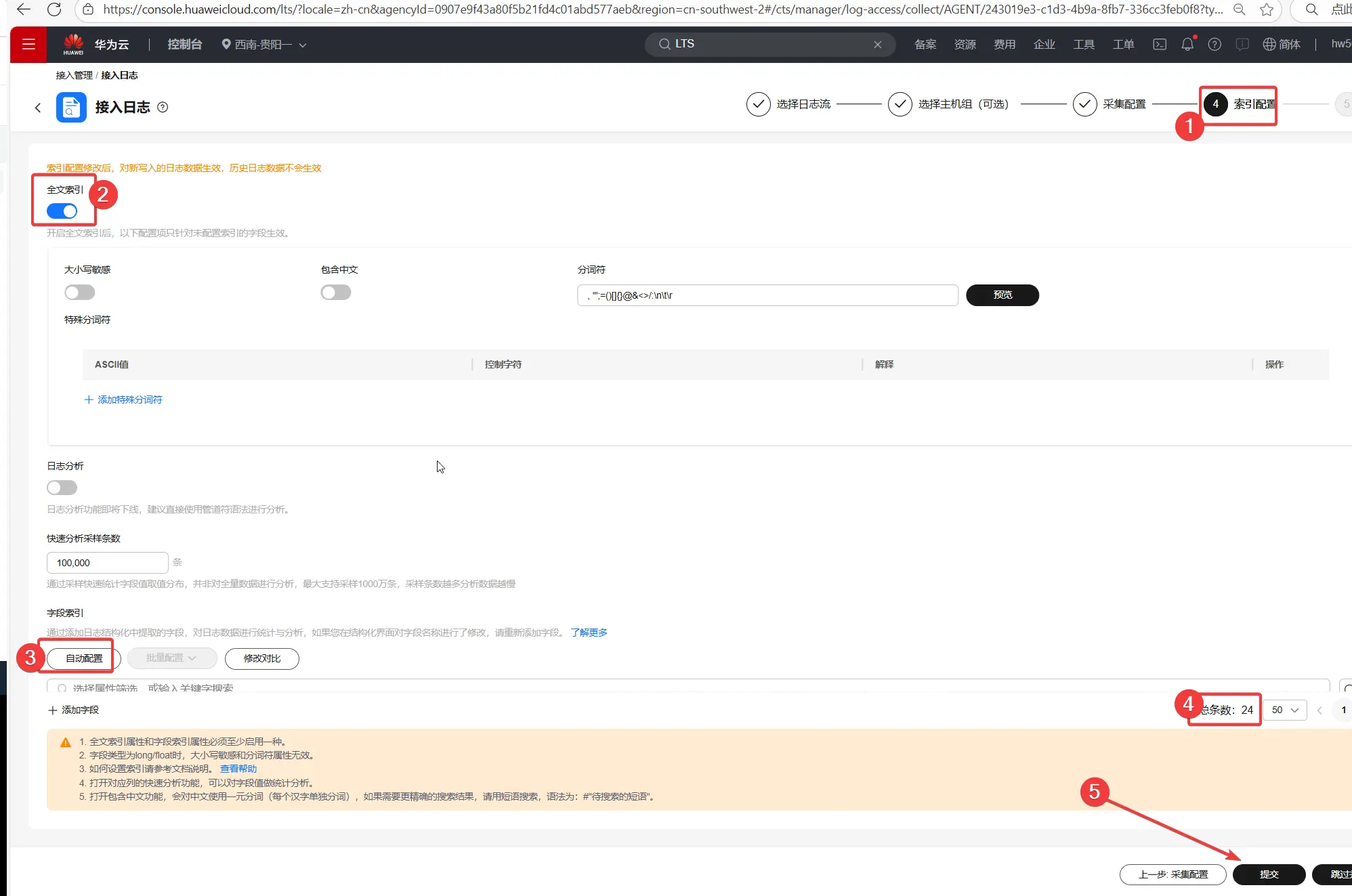Image resolution: width=1352 pixels, height=896 pixels.
Task: Open the CloudShell terminal icon
Action: [1160, 45]
